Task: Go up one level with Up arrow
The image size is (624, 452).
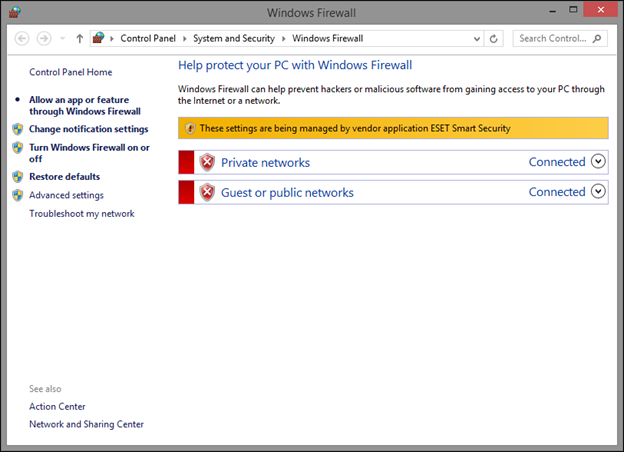Action: (80, 39)
